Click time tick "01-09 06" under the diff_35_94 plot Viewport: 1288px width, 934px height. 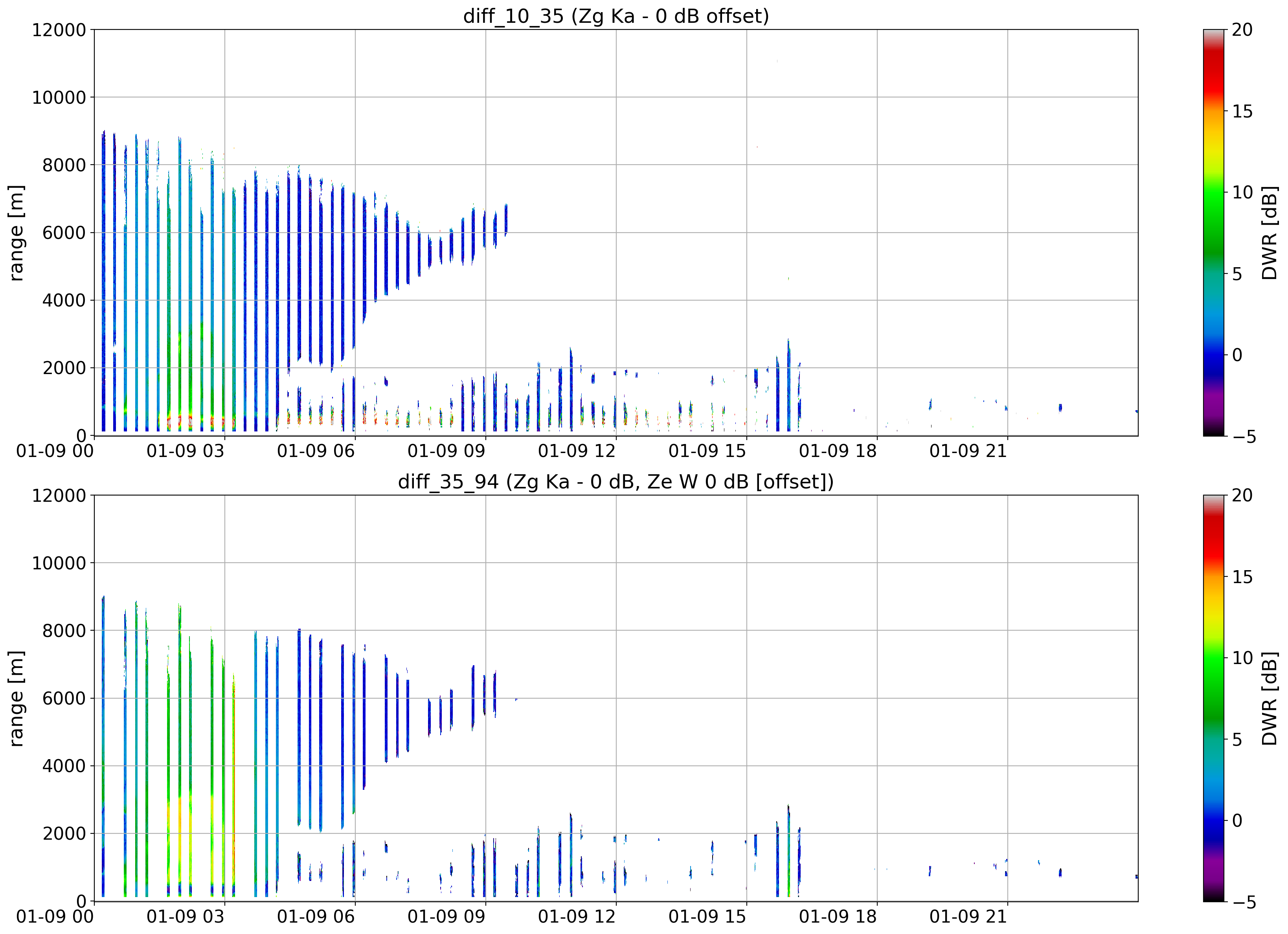316,917
